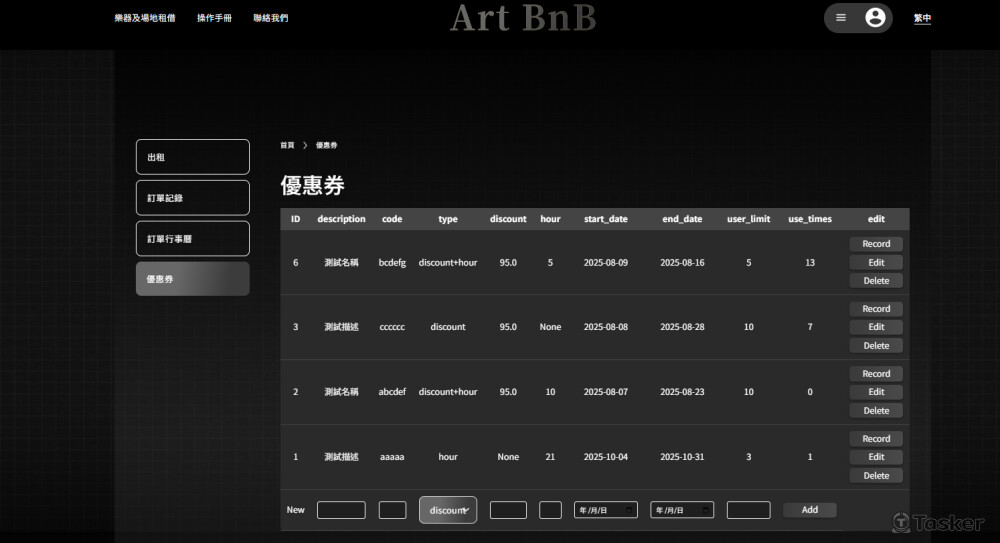Expand the coupon type dropdown
Screen dimensions: 1000x543
click(x=448, y=510)
